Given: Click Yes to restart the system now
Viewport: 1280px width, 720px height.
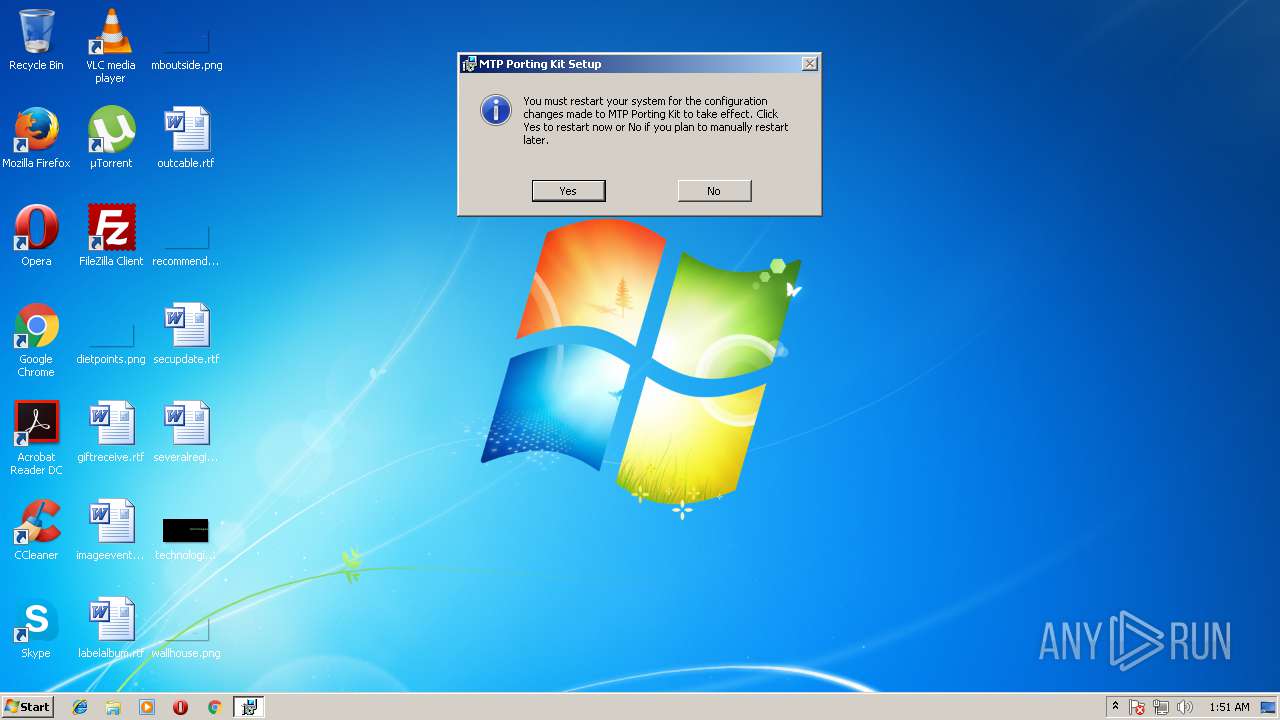Looking at the screenshot, I should (568, 191).
